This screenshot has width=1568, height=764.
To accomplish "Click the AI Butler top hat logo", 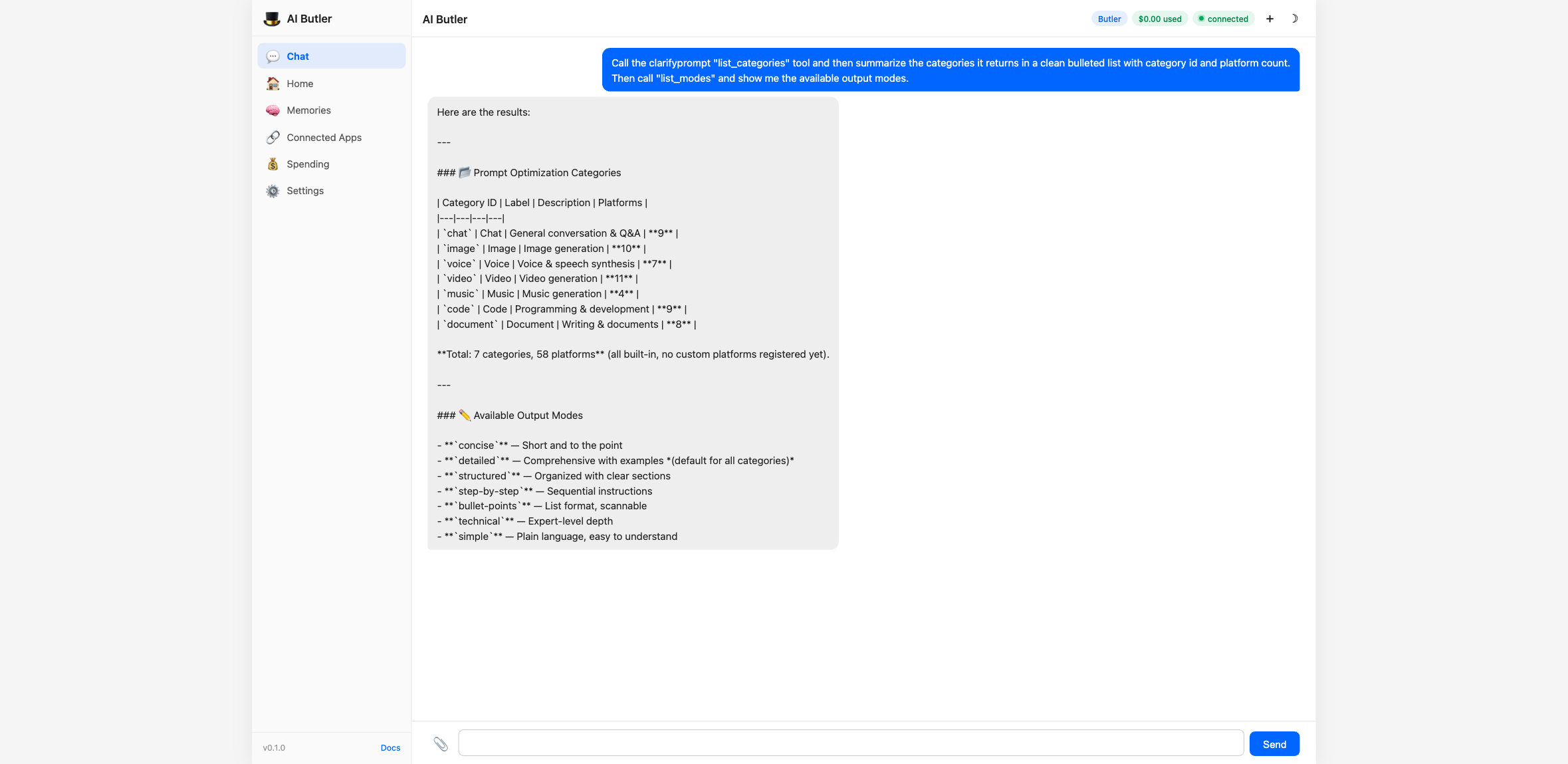I will coord(272,18).
